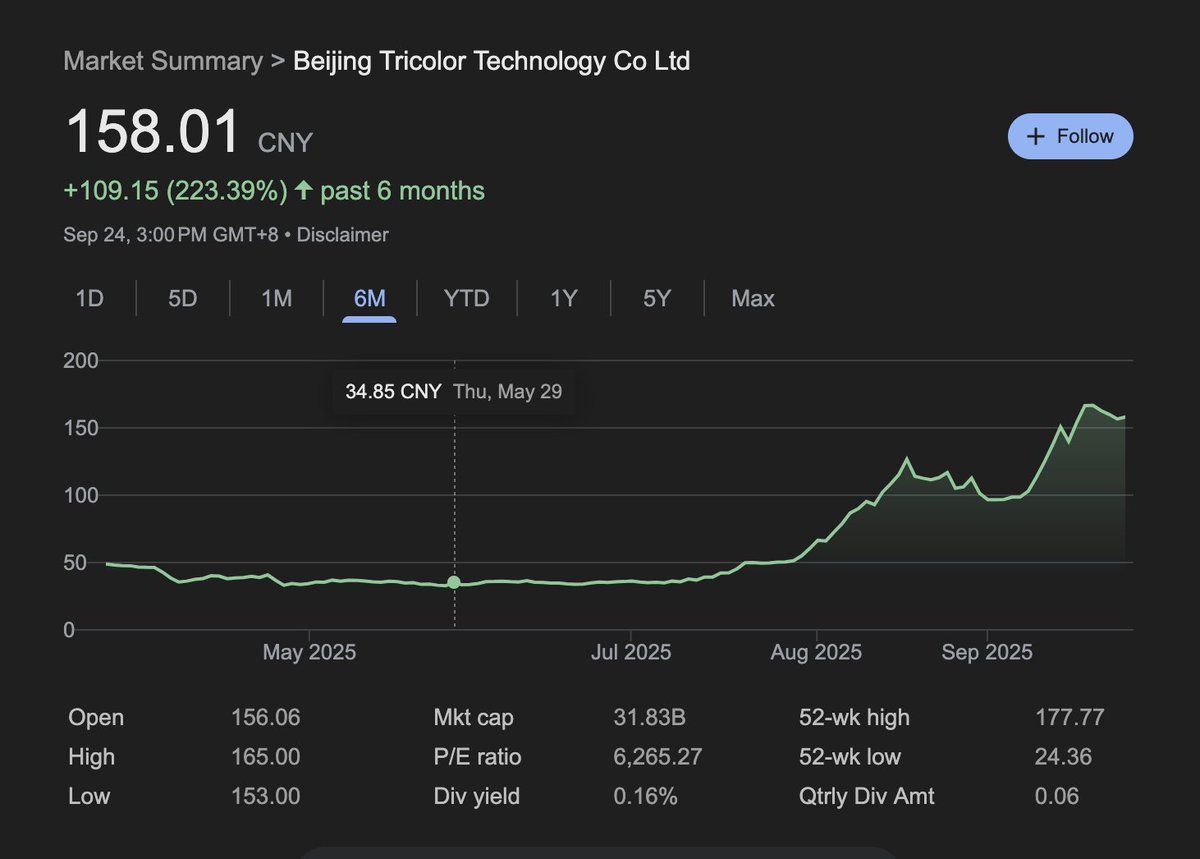Open the Market Summary link
Screen dimensions: 1200x859
(163, 61)
